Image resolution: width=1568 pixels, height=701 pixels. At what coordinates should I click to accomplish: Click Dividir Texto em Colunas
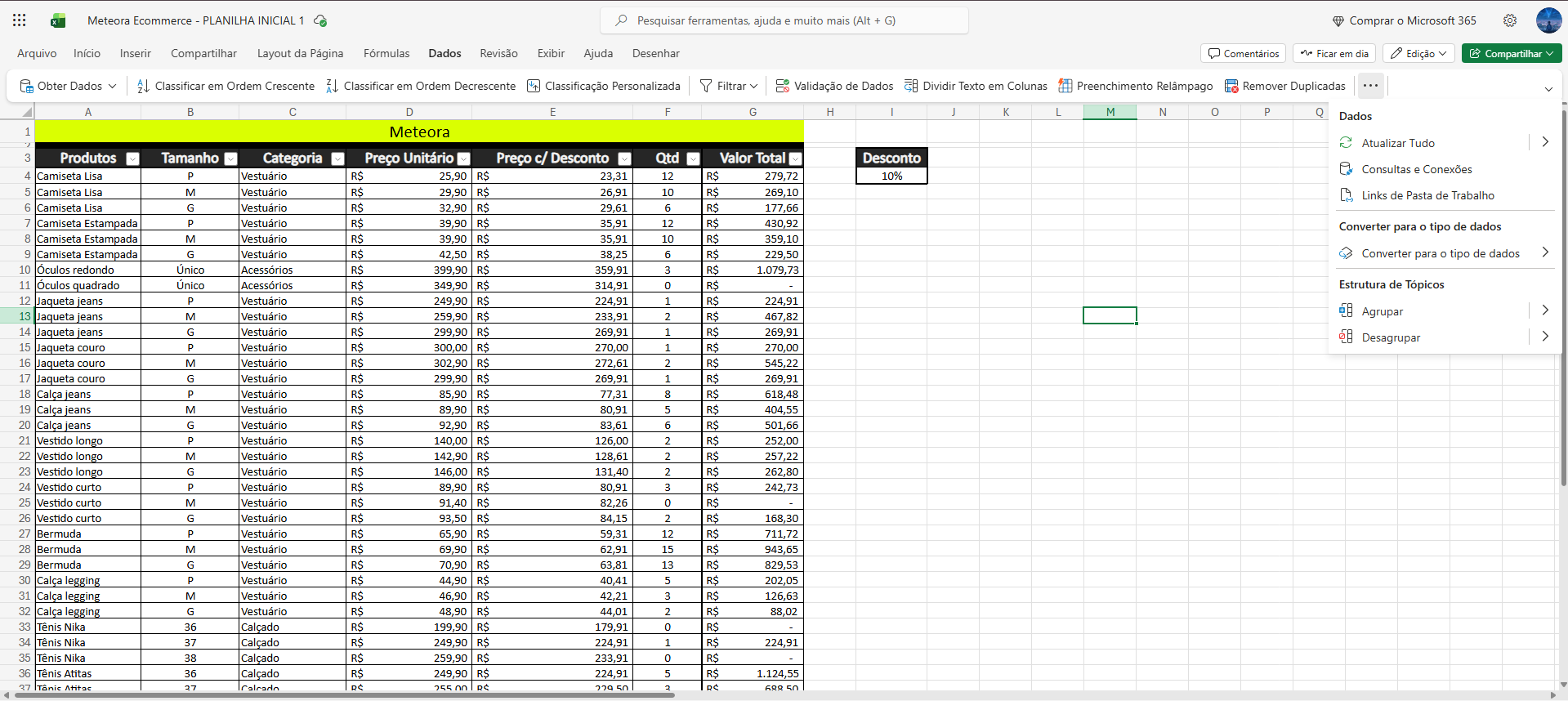pos(976,86)
